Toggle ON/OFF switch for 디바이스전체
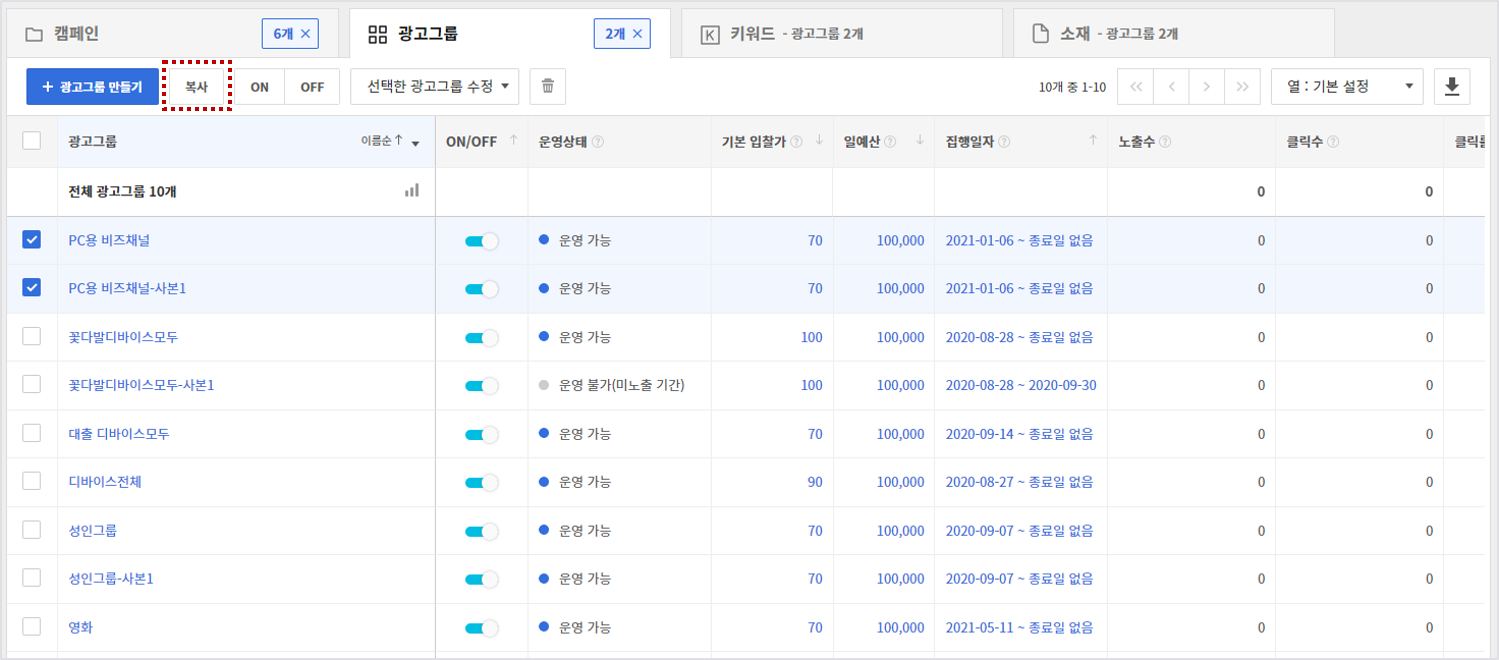This screenshot has width=1499, height=660. pyautogui.click(x=481, y=482)
